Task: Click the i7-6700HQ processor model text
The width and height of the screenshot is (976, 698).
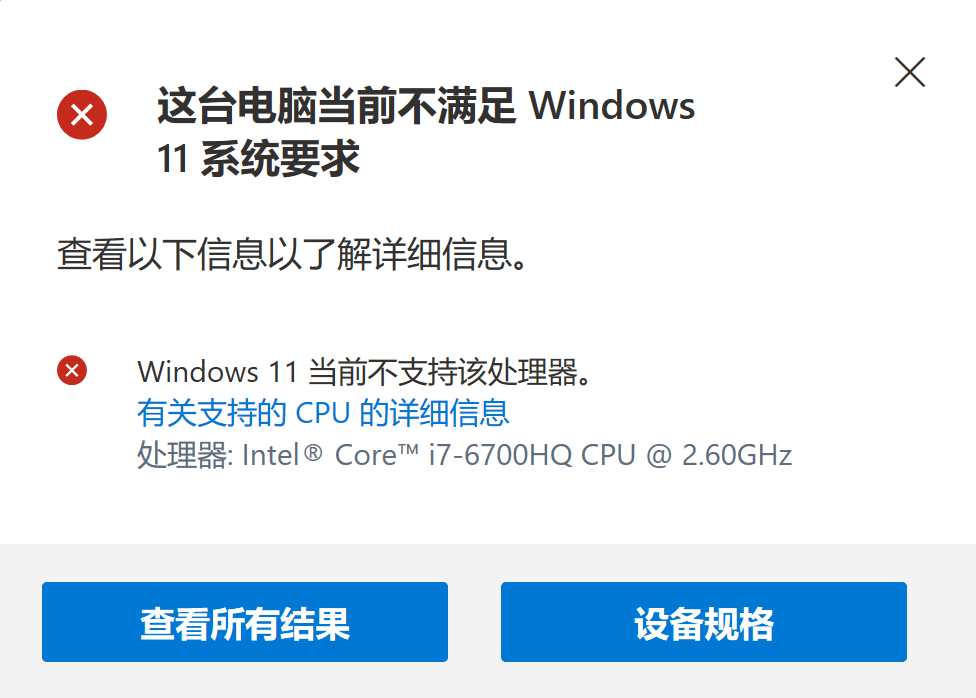Action: point(500,455)
